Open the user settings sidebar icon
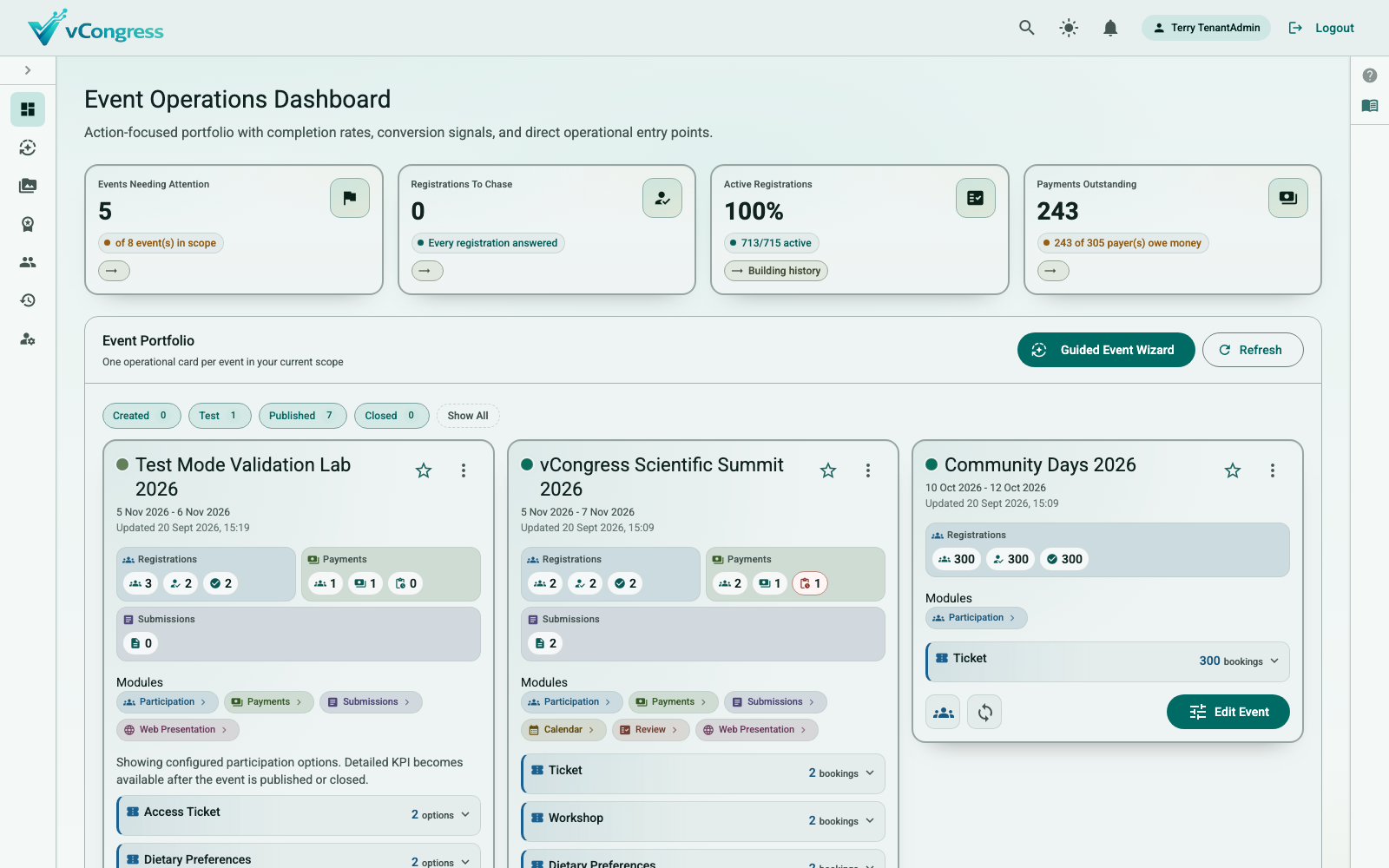Image resolution: width=1389 pixels, height=868 pixels. point(28,339)
